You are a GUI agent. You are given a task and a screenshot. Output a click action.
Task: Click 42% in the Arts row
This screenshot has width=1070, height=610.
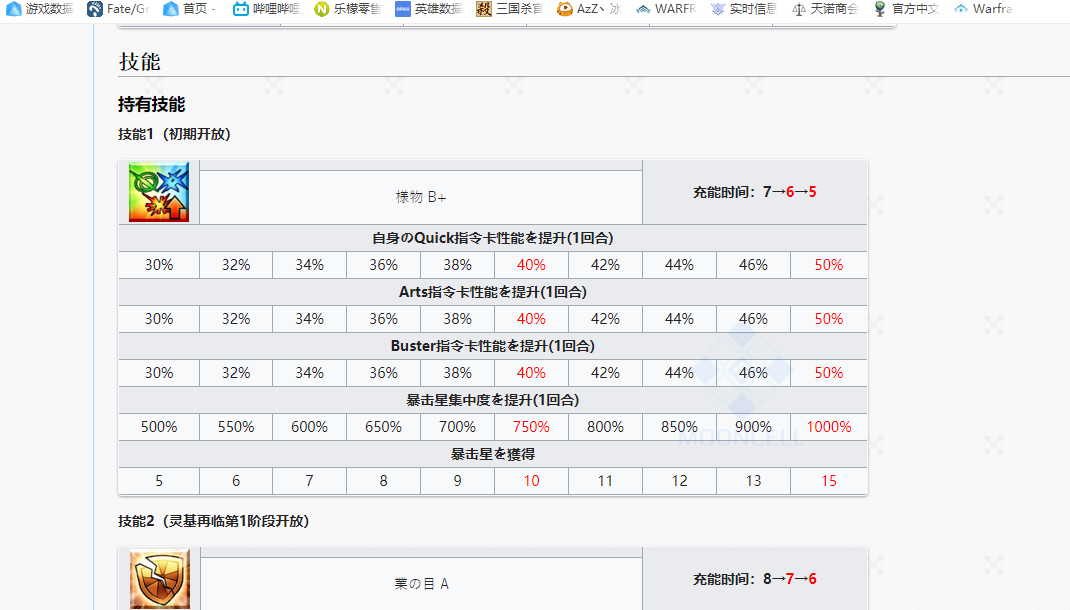605,319
